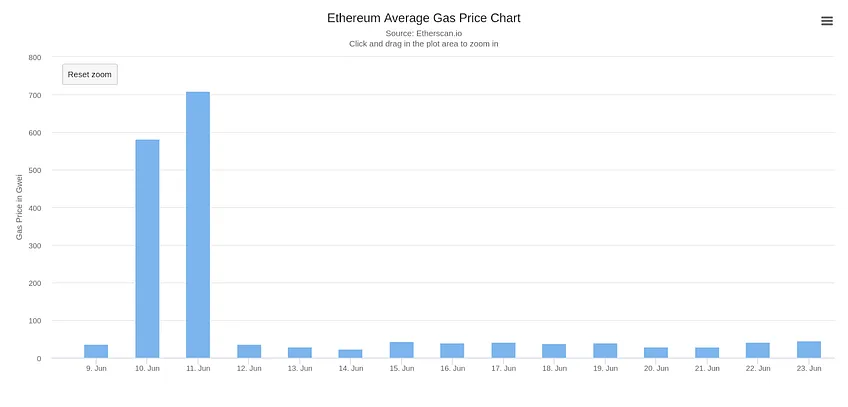
Task: Select the 10. Jun bar
Action: pos(147,249)
